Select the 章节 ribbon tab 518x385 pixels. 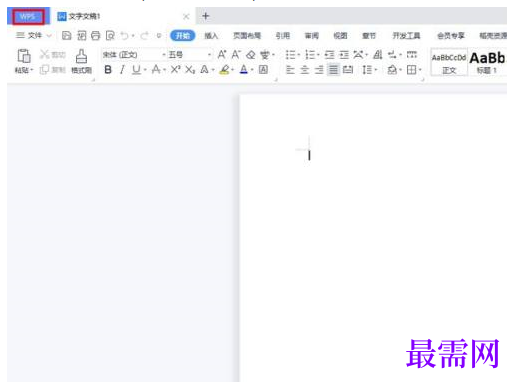(369, 35)
